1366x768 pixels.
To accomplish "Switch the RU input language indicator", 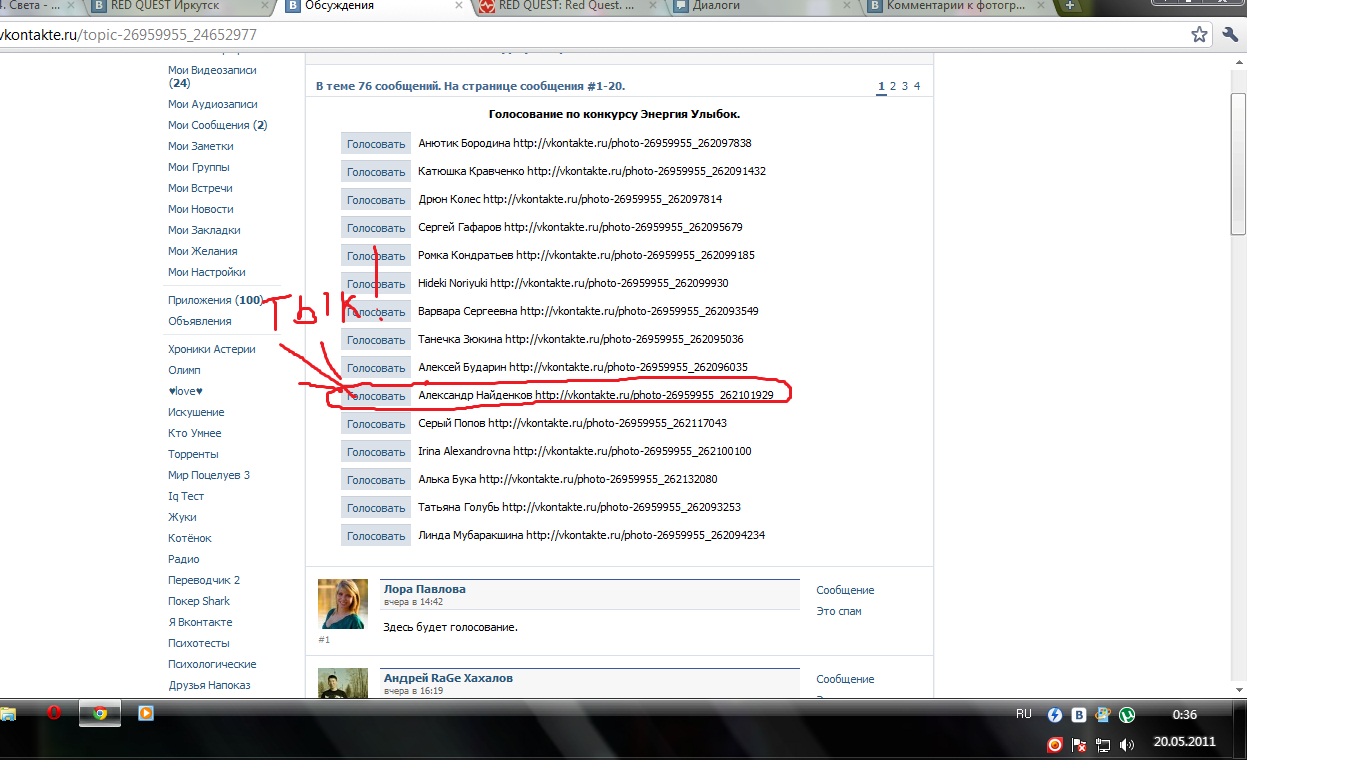I will 1023,714.
